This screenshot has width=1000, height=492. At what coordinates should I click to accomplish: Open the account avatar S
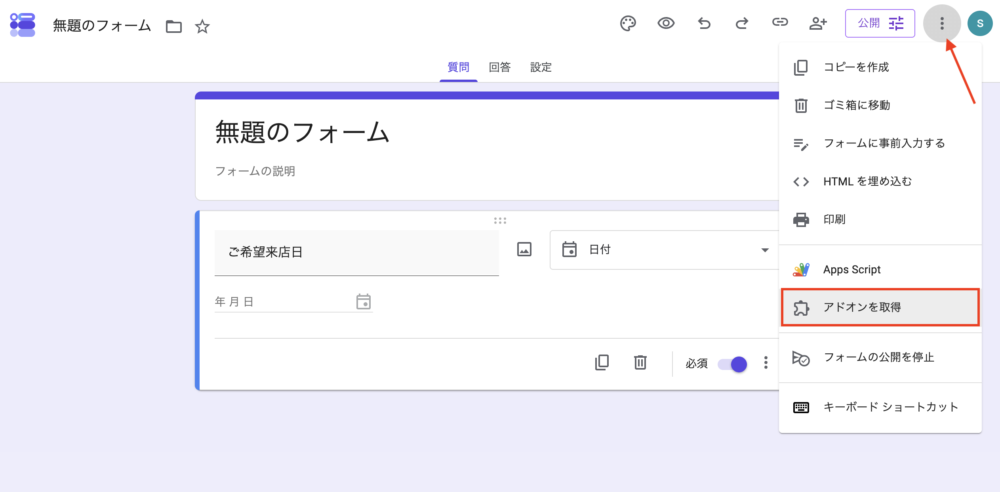[x=980, y=24]
